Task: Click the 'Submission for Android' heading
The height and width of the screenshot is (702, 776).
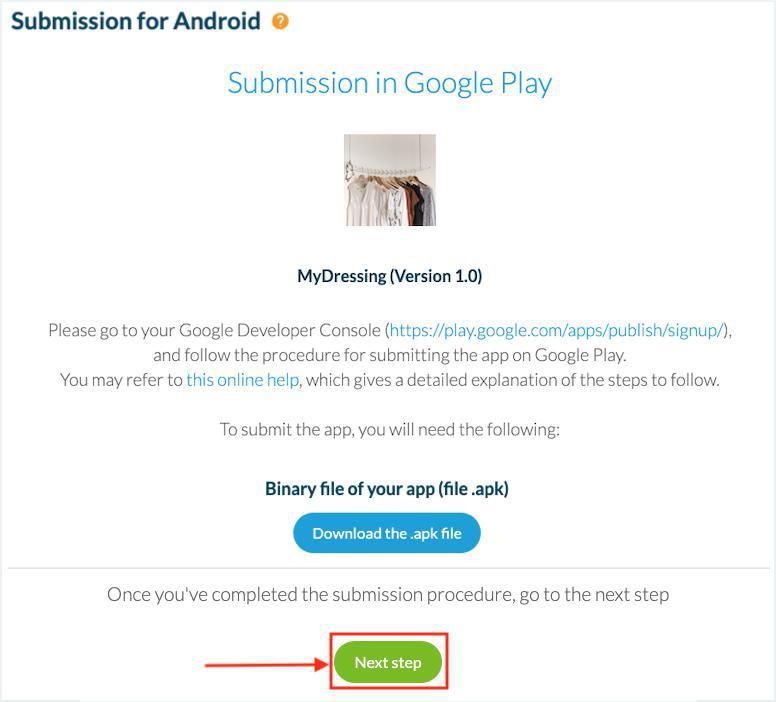Action: [135, 20]
